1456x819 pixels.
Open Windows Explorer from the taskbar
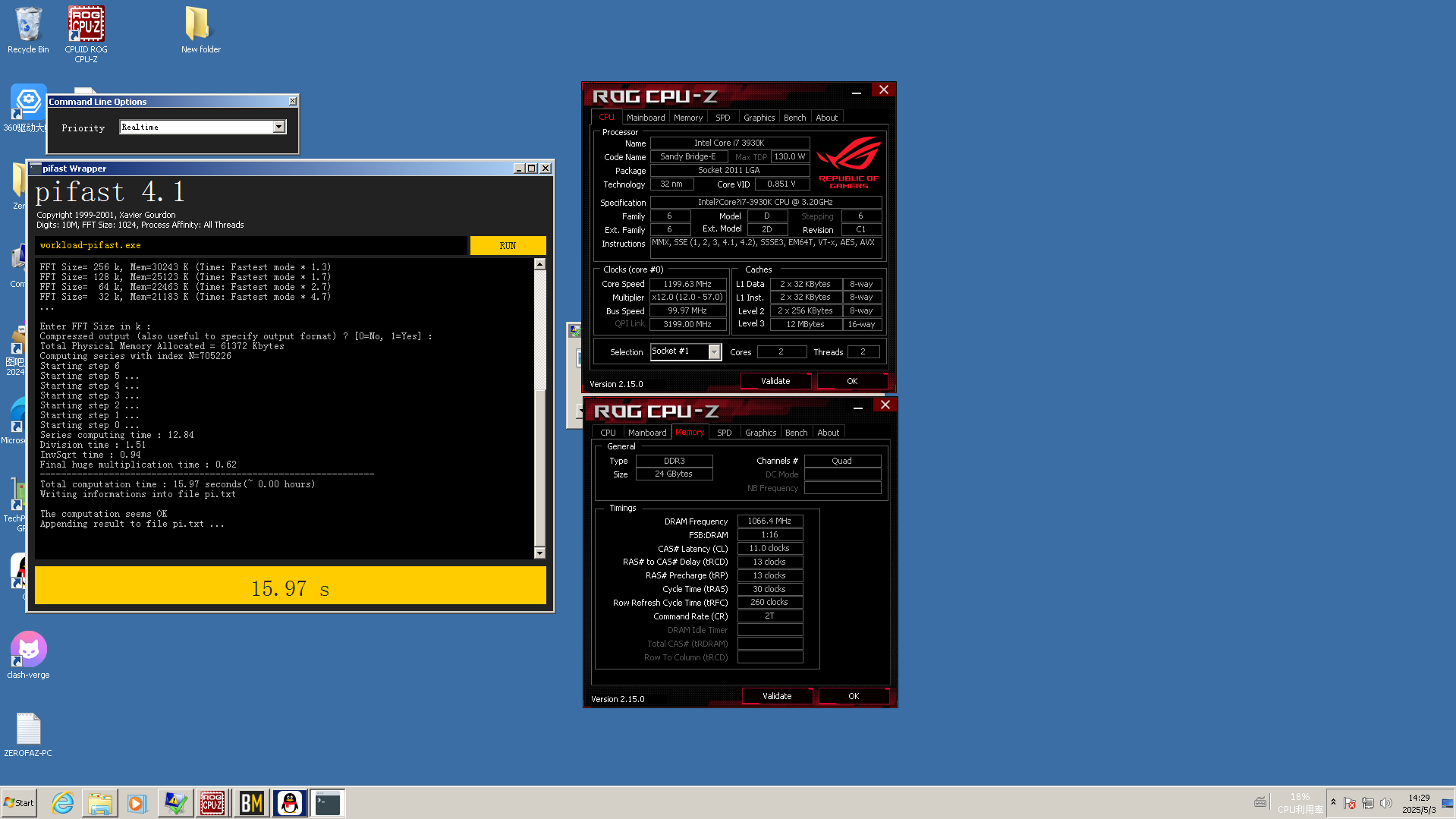(x=99, y=803)
